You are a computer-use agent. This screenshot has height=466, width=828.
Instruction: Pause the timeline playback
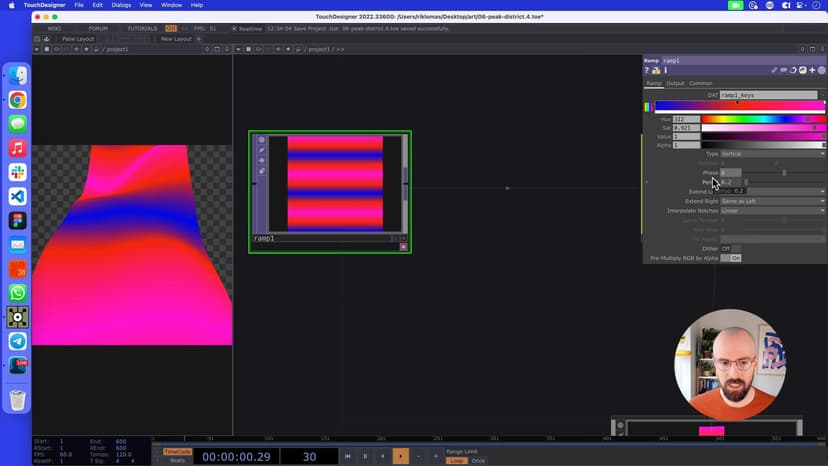tap(365, 456)
